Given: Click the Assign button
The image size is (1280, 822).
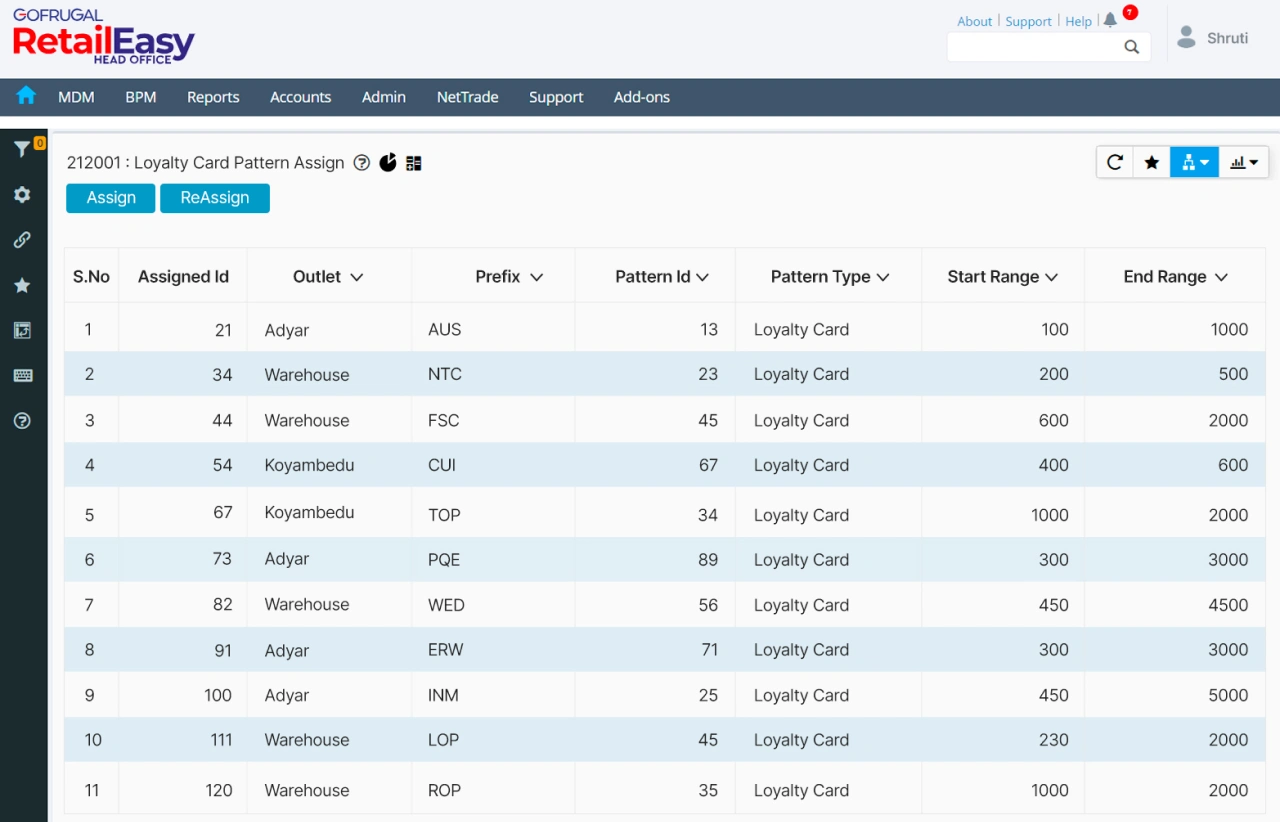Looking at the screenshot, I should pyautogui.click(x=110, y=198).
